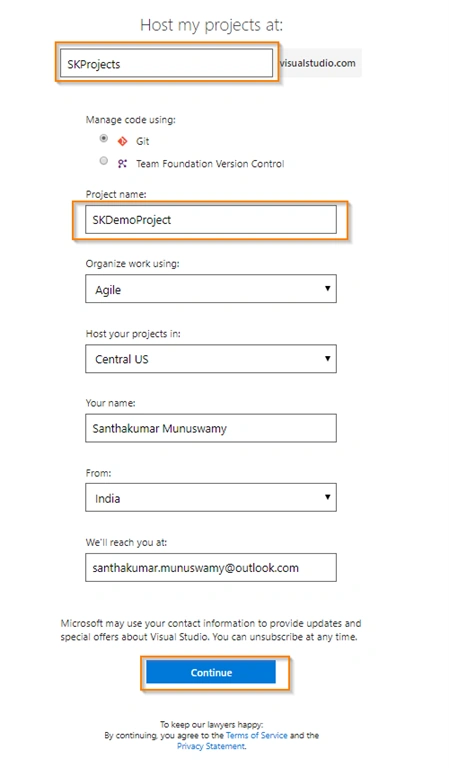449x768 pixels.
Task: Click the Team Foundation Version Control label
Action: tap(210, 164)
